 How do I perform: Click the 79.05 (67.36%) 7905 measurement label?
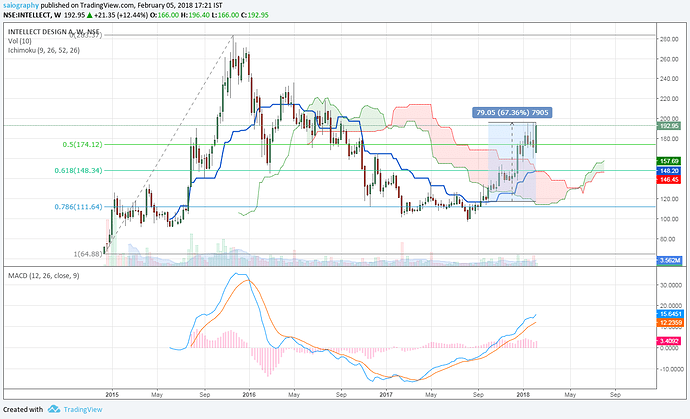pos(512,113)
